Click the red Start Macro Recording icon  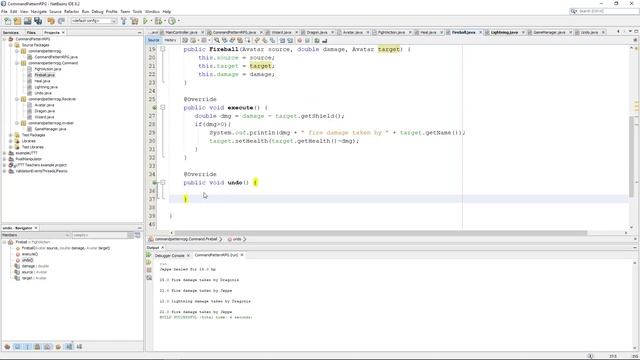coord(299,40)
